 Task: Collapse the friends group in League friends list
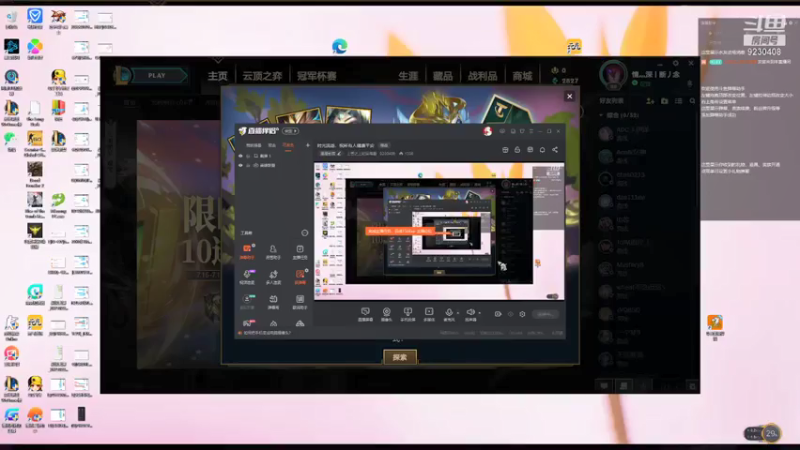[601, 115]
